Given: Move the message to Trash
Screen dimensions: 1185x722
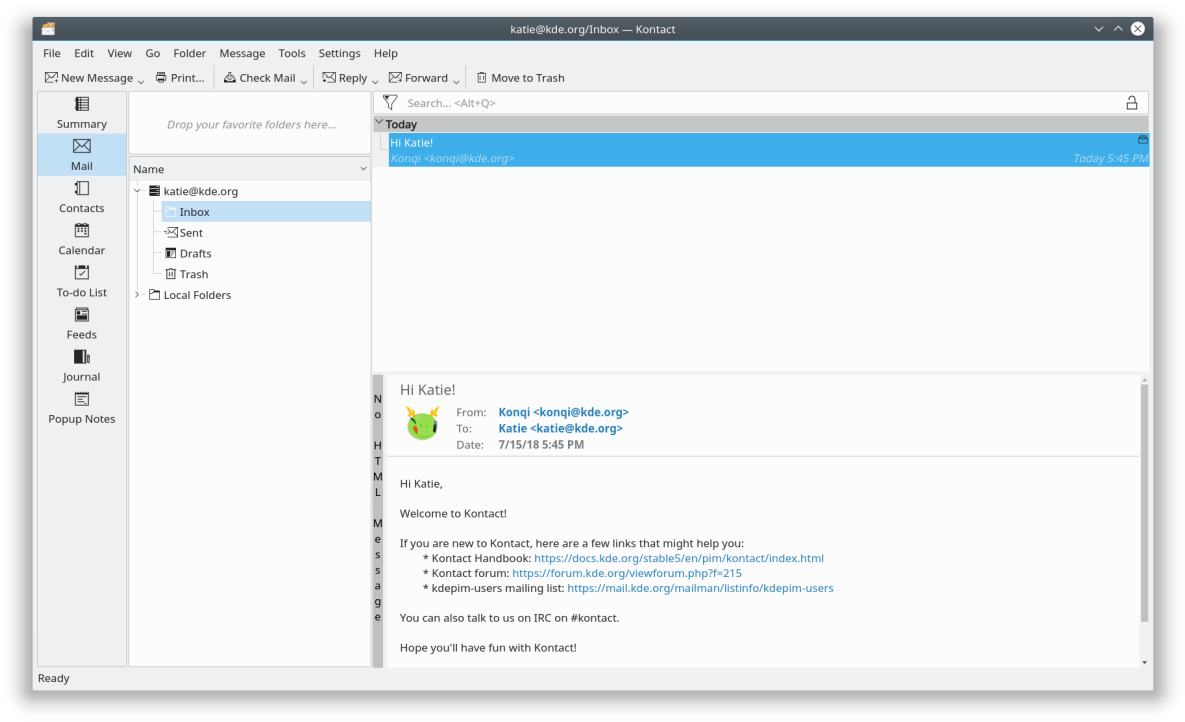Looking at the screenshot, I should point(520,78).
